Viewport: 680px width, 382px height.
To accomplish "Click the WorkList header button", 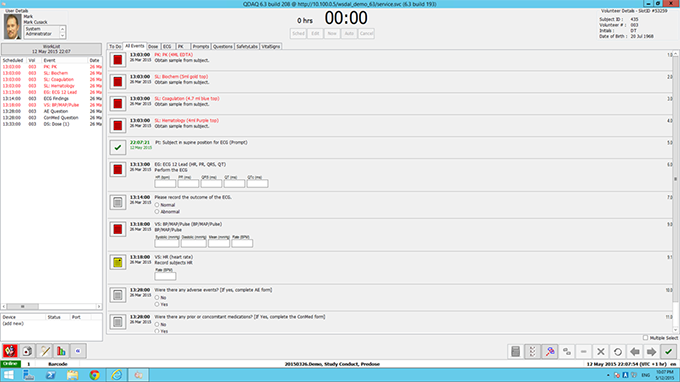I will pyautogui.click(x=51, y=49).
